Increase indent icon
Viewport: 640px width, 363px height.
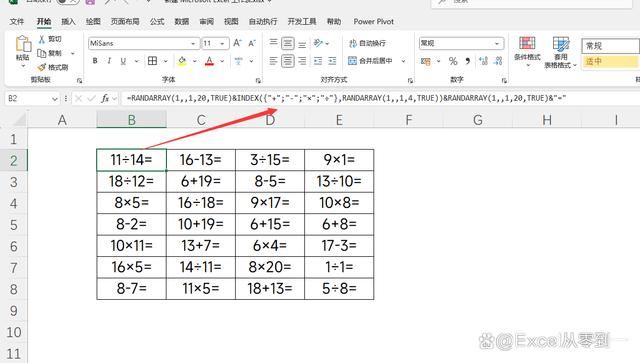pyautogui.click(x=332, y=61)
